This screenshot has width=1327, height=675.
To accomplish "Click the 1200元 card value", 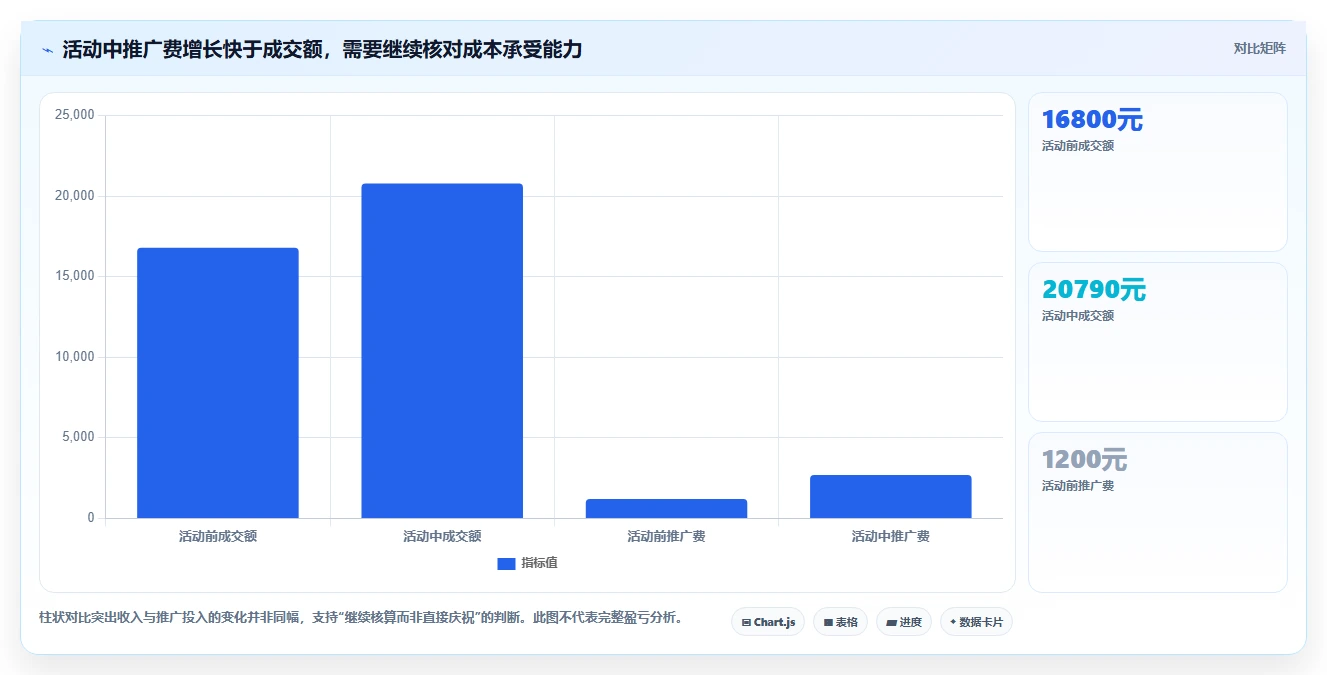I will [1084, 460].
